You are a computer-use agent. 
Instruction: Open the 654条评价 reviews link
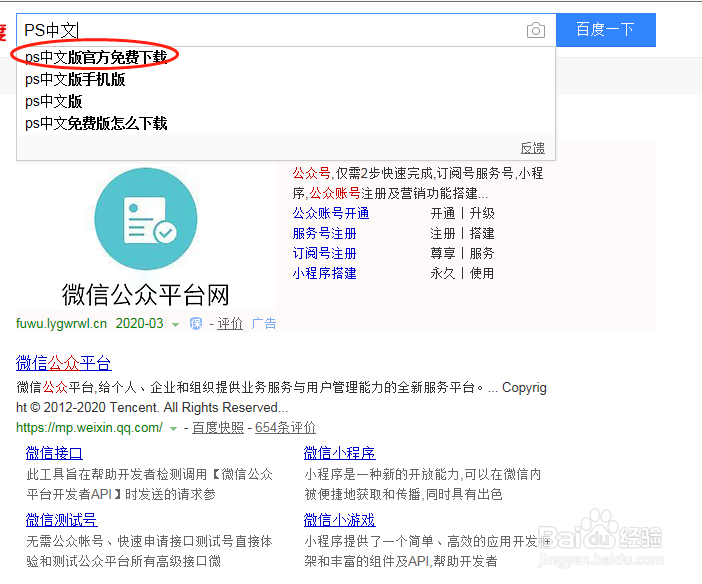[285, 428]
